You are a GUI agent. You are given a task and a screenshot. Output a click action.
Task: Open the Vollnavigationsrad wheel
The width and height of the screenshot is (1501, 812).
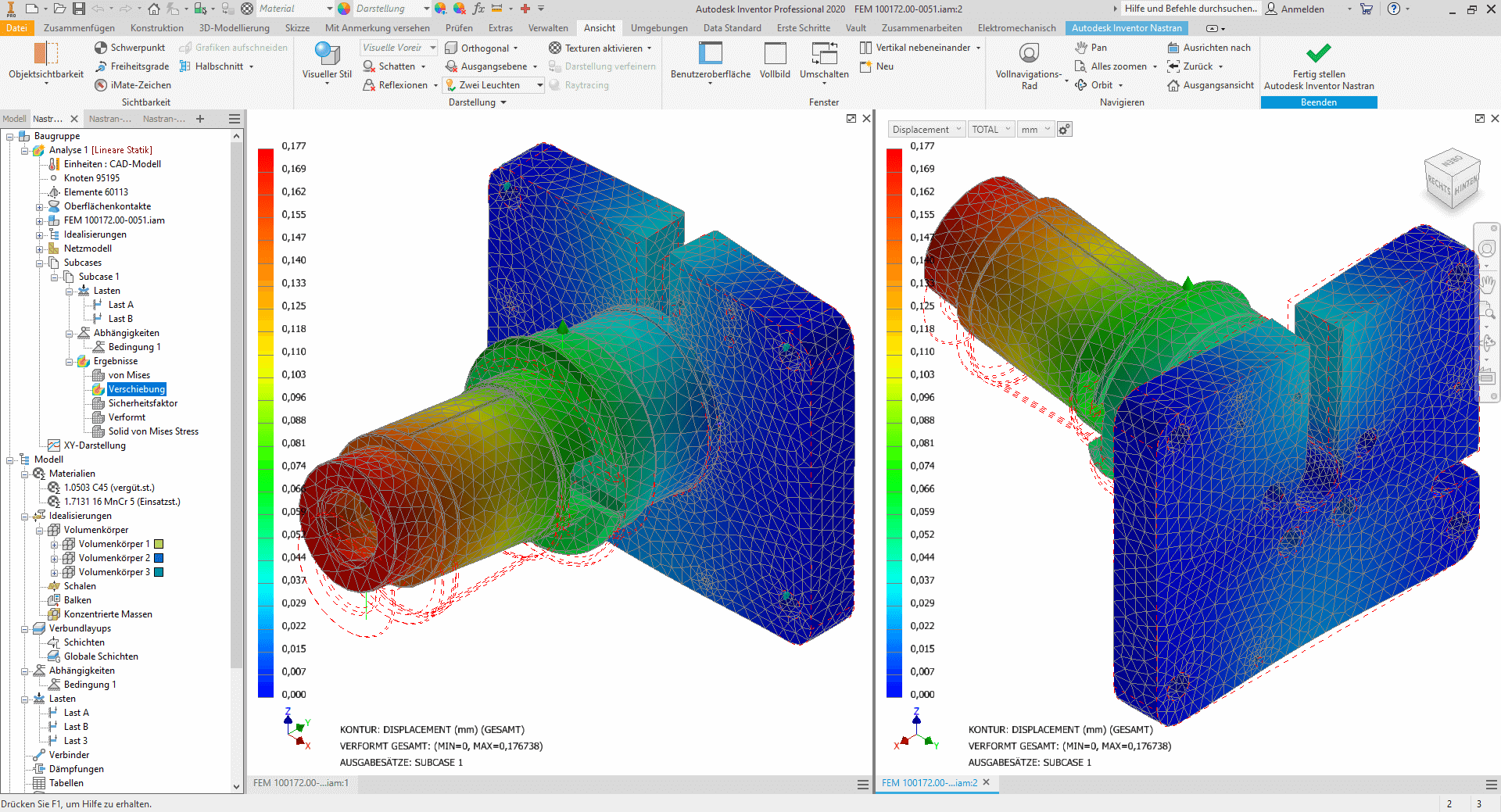pyautogui.click(x=1029, y=64)
